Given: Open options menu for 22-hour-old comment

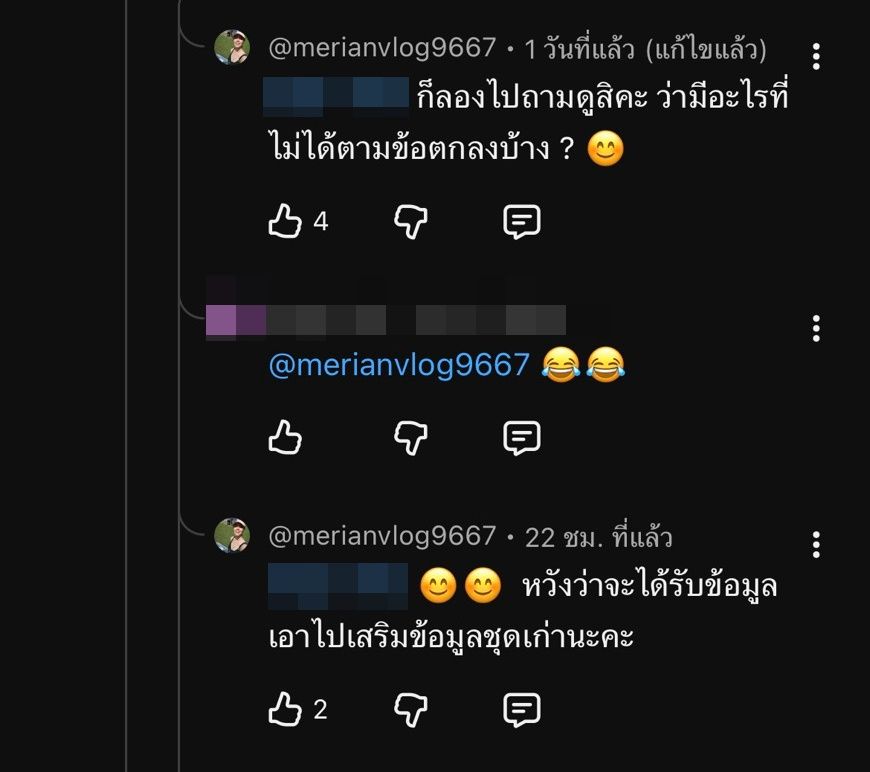Looking at the screenshot, I should coord(817,545).
